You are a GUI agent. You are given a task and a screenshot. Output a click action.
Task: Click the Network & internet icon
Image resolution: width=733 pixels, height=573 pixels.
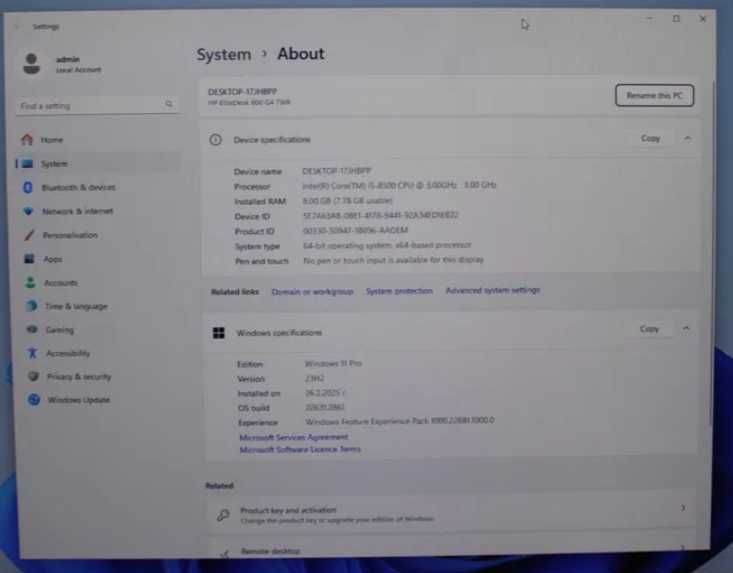tap(28, 211)
